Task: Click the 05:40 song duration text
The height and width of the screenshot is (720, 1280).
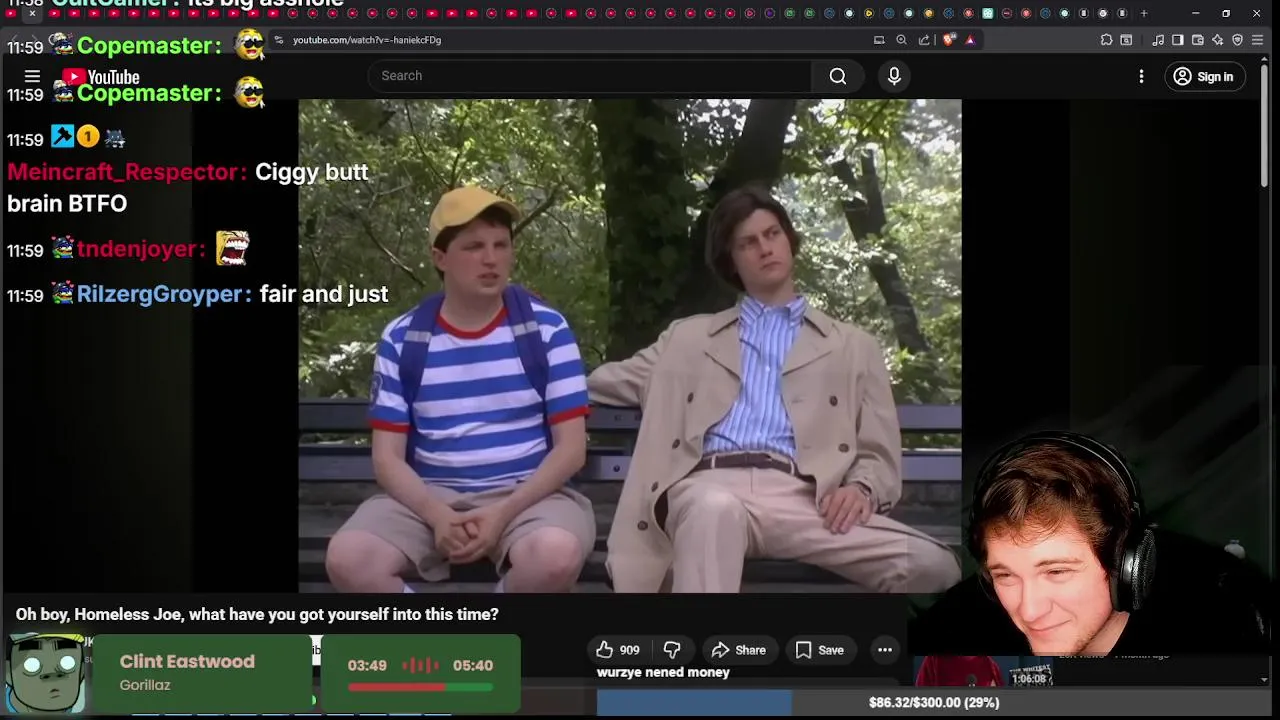Action: click(x=472, y=665)
